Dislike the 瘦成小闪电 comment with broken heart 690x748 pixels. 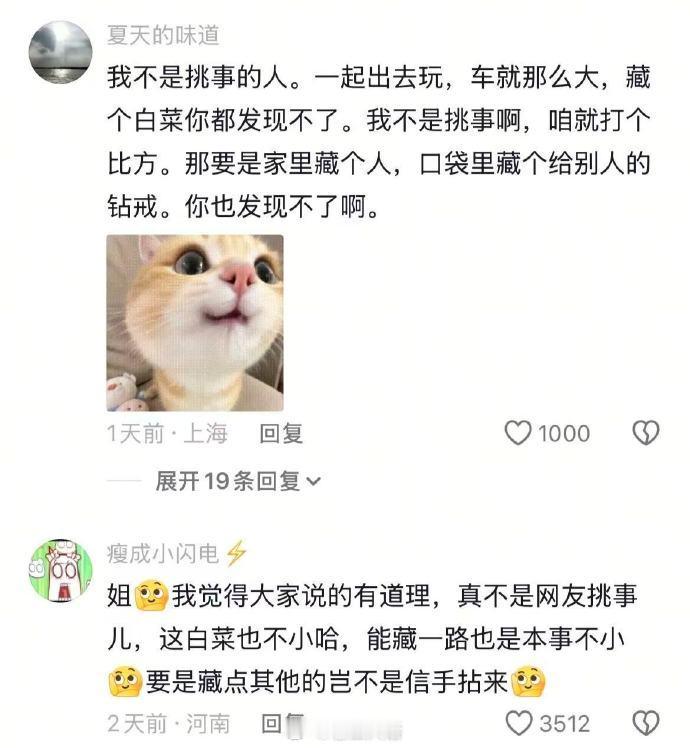pos(646,723)
